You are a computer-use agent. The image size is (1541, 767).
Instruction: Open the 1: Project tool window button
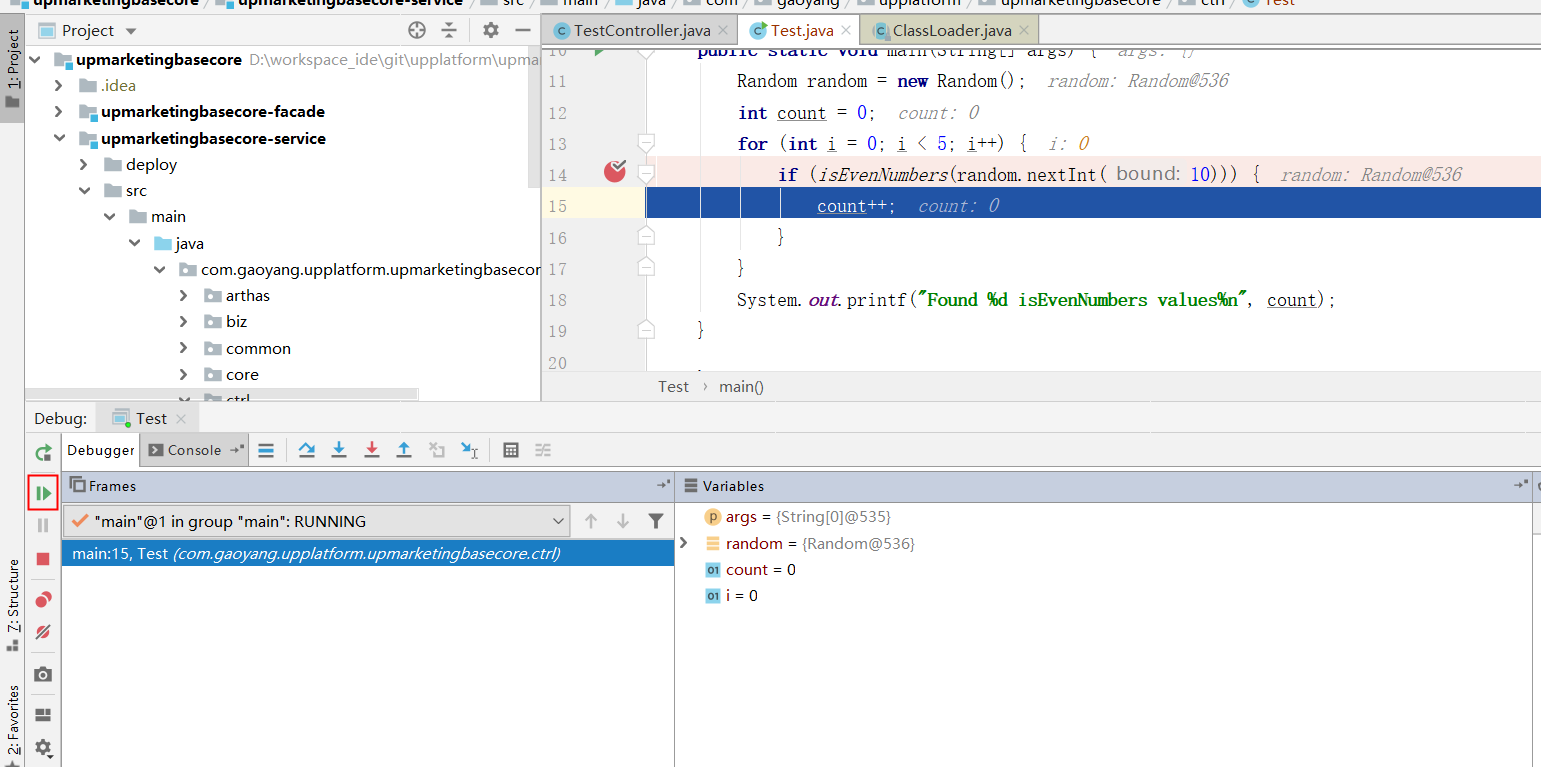12,69
